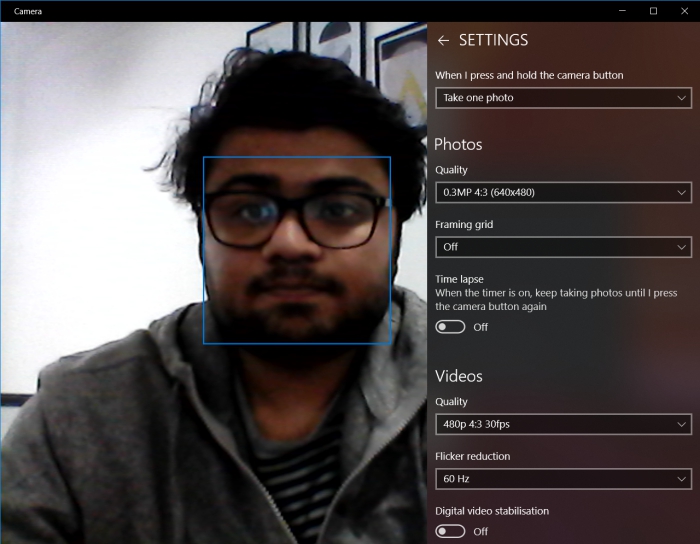Viewport: 700px width, 544px height.
Task: Open the Videos Quality 480p dropdown
Action: click(x=563, y=424)
